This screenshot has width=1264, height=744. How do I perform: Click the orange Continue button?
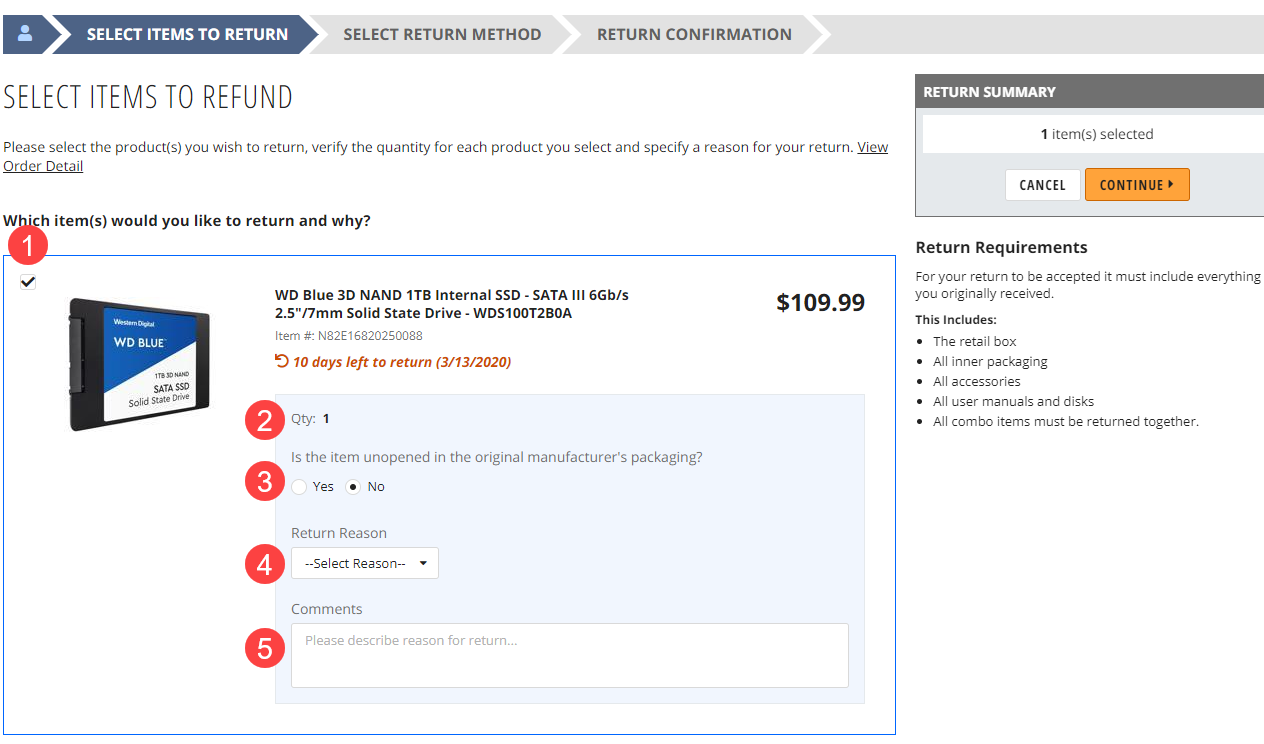pos(1137,184)
